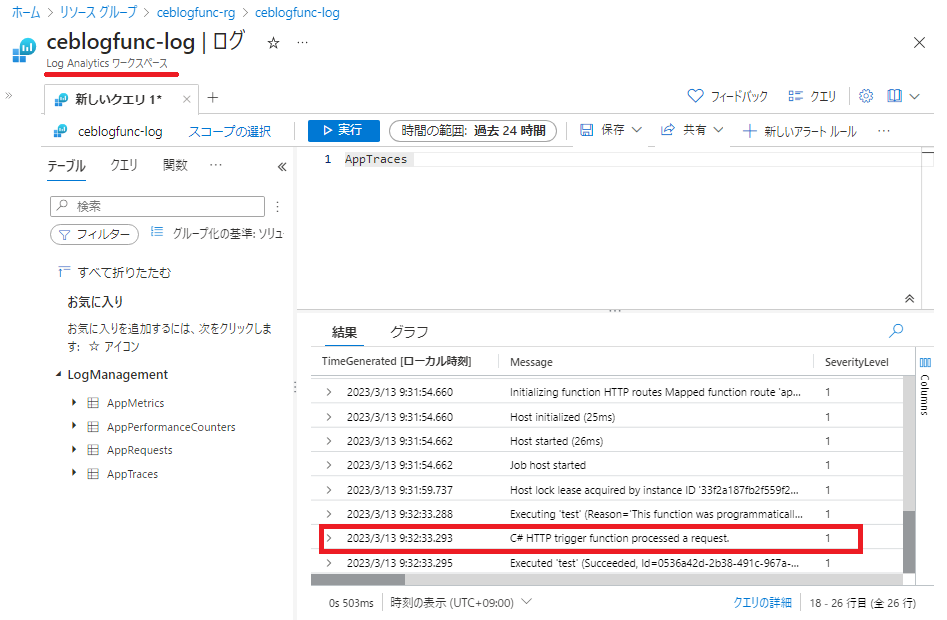Expand the dropdown next to the book icon
Viewport: 947px width, 620px height.
[x=914, y=97]
